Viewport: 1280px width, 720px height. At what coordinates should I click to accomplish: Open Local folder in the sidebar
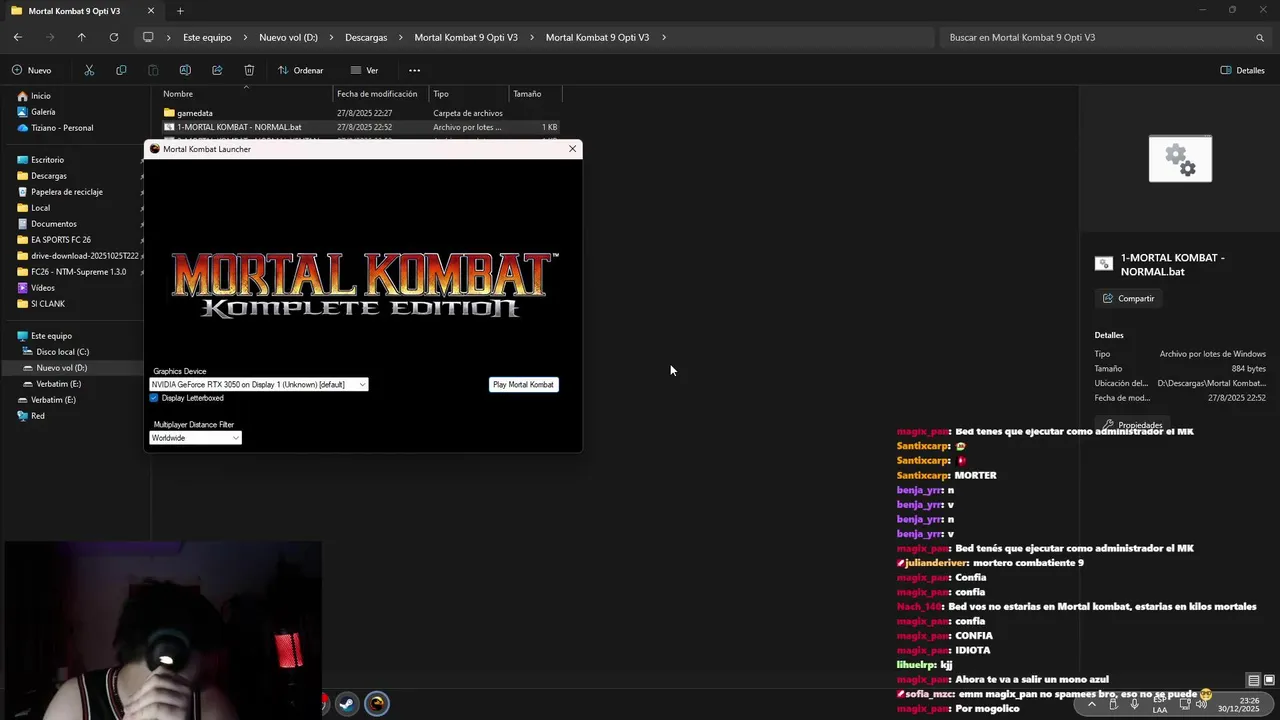pos(40,208)
